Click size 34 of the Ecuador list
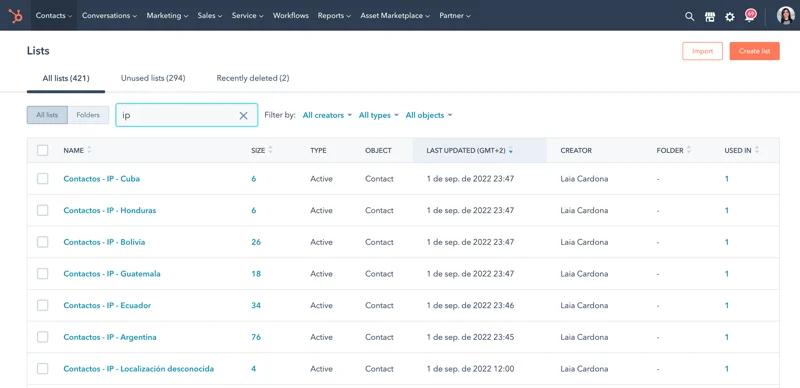The image size is (800, 388). [256, 305]
